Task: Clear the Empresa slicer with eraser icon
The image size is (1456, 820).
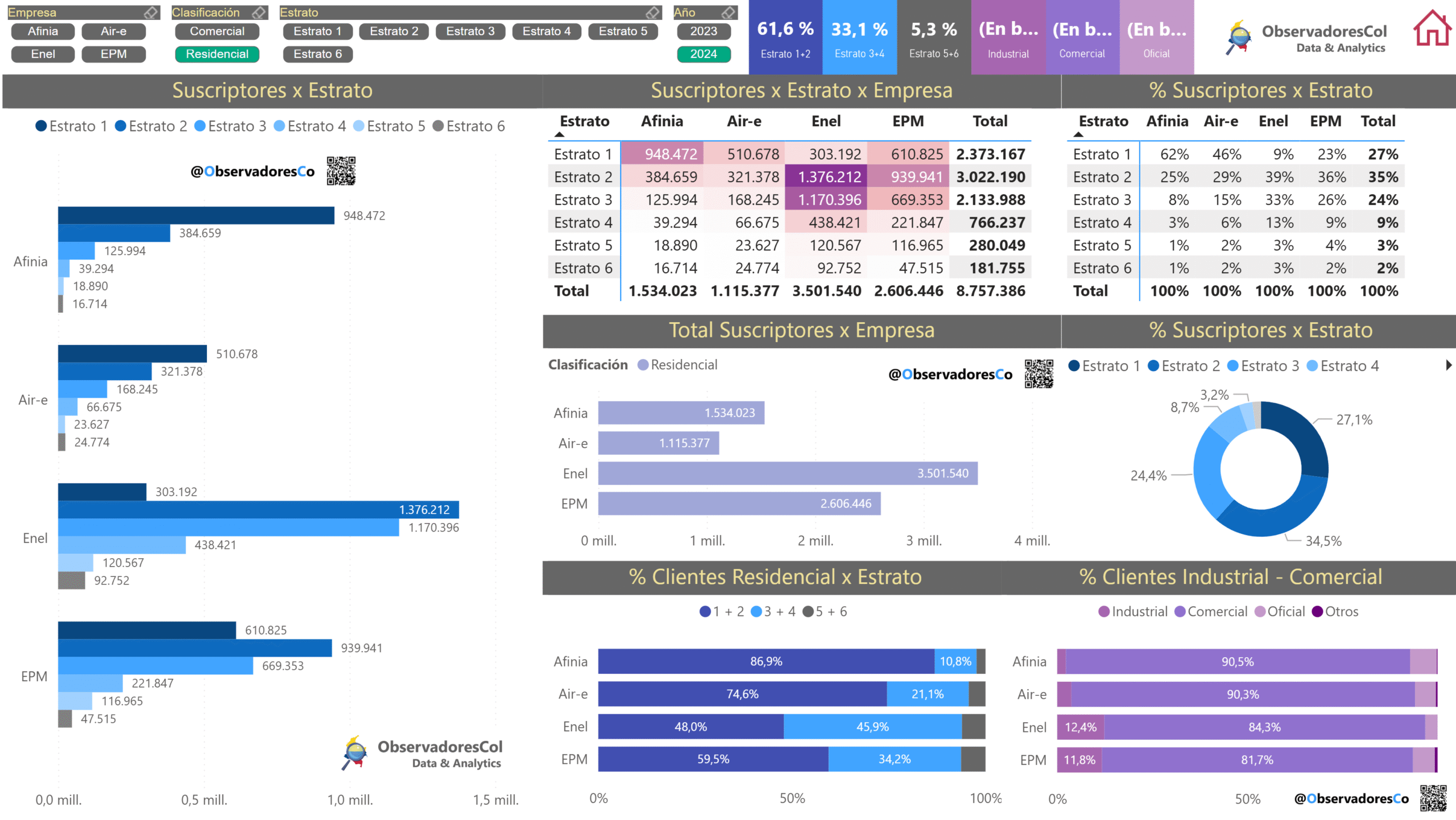Action: (151, 12)
